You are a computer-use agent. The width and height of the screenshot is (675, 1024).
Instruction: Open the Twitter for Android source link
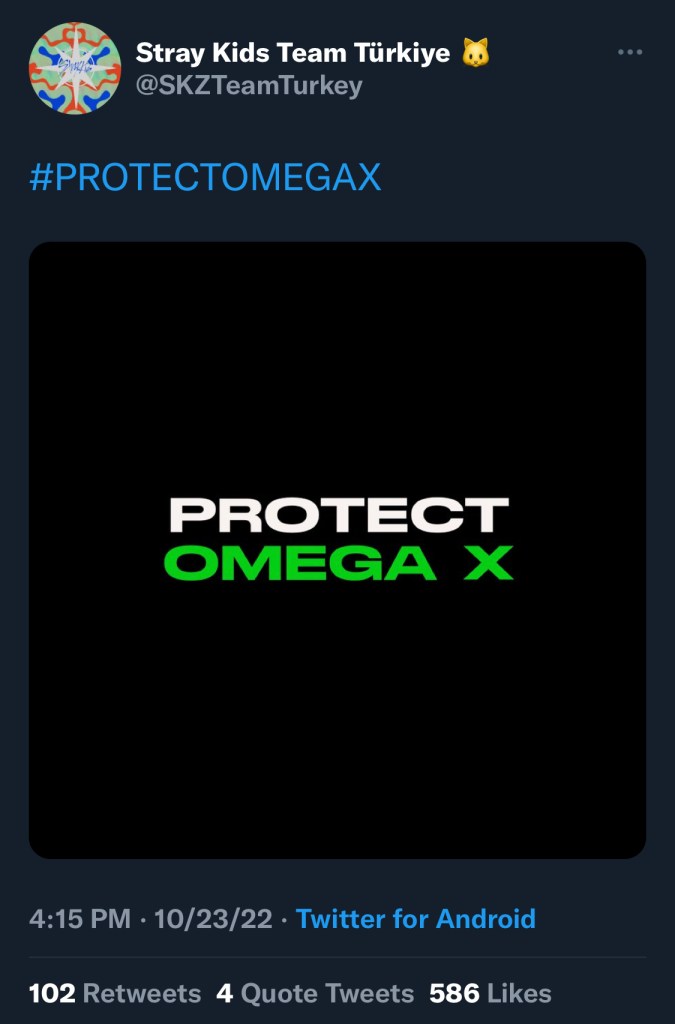point(416,919)
